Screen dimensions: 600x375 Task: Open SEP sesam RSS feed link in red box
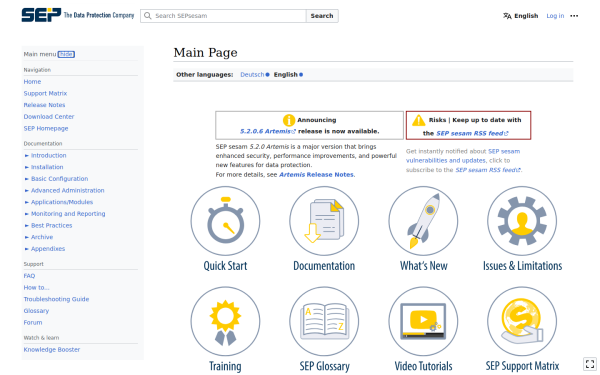472,133
